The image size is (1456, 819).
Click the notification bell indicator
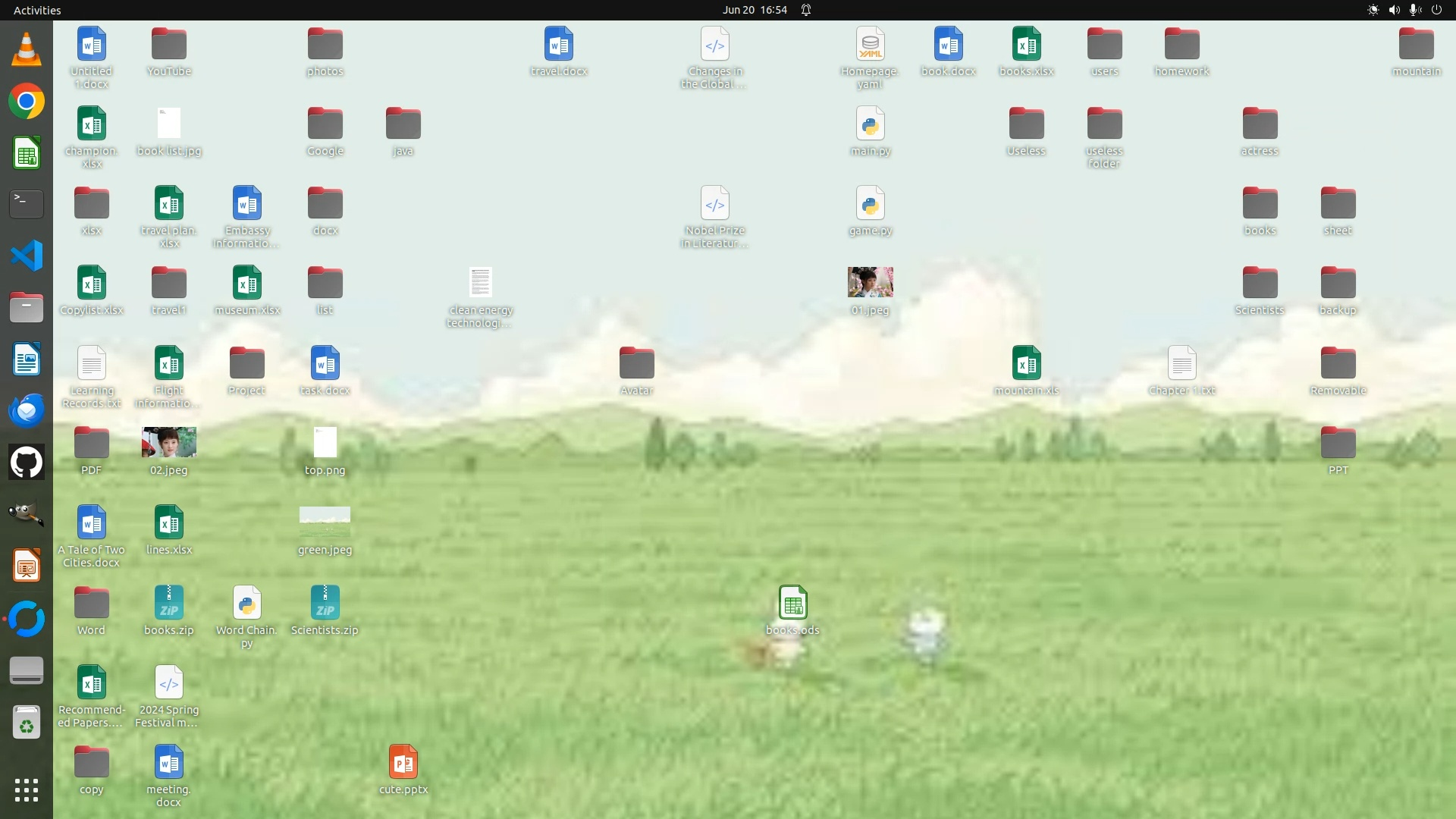click(806, 10)
